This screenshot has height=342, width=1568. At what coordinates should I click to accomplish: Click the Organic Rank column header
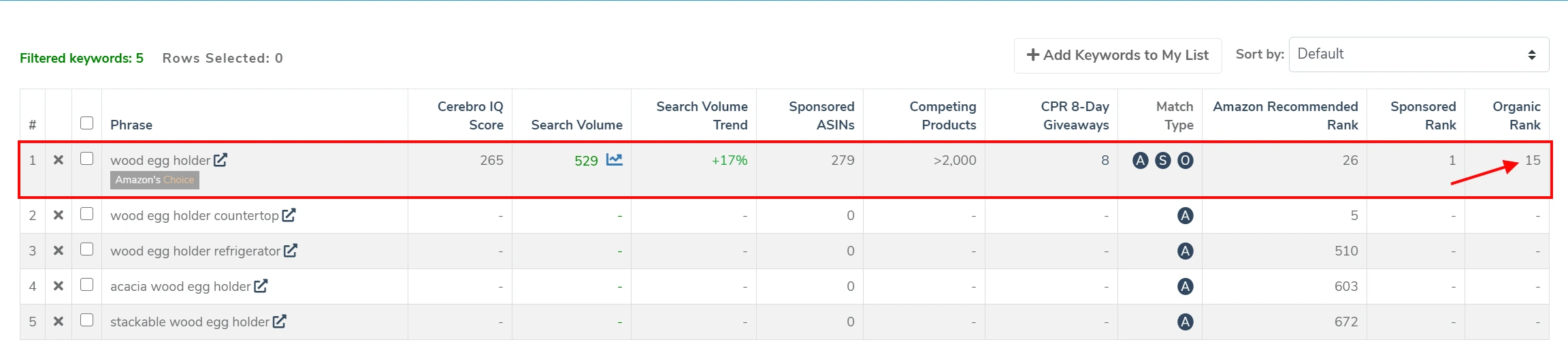[x=1516, y=116]
